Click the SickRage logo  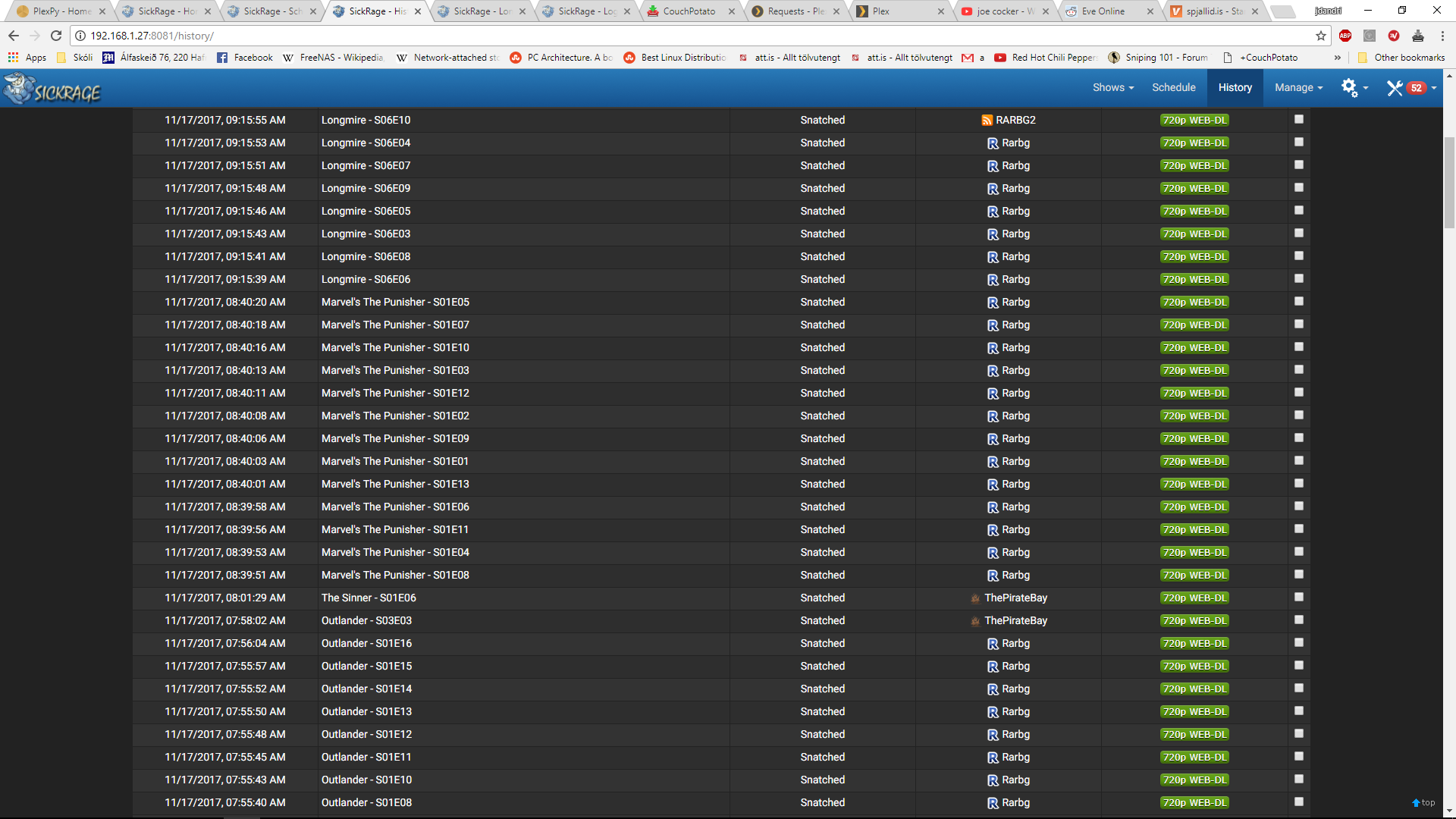coord(52,89)
